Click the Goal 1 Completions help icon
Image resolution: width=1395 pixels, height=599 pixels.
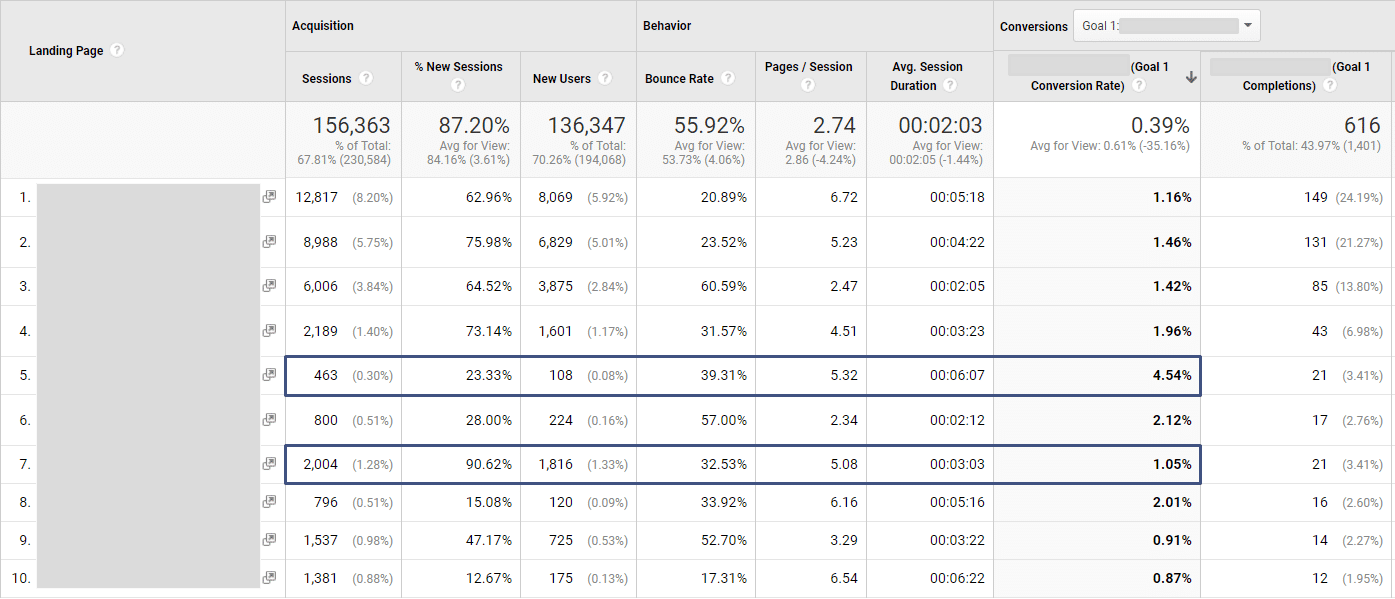[x=1329, y=85]
